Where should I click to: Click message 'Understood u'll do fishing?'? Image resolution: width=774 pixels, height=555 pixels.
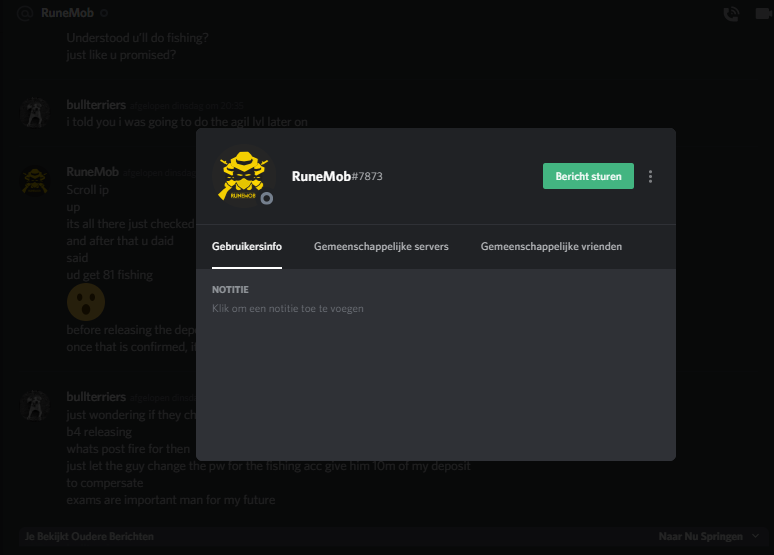point(138,38)
